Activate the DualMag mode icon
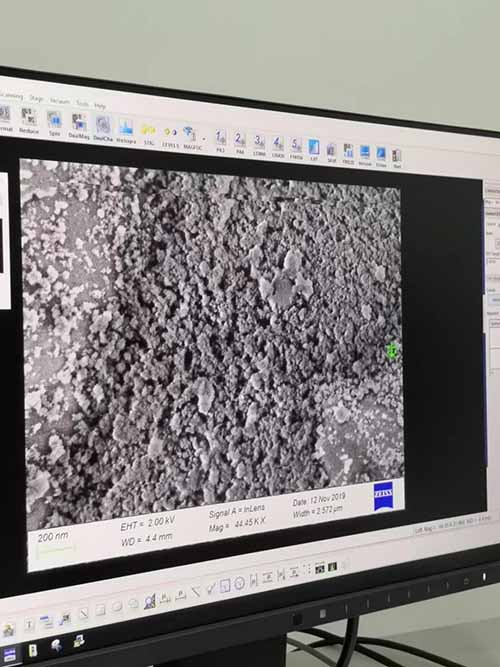The image size is (500, 667). pyautogui.click(x=79, y=123)
